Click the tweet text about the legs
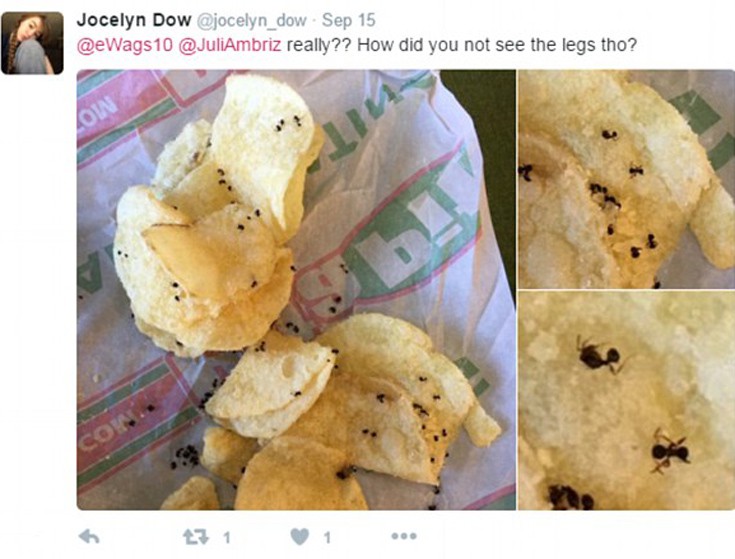 (x=462, y=45)
